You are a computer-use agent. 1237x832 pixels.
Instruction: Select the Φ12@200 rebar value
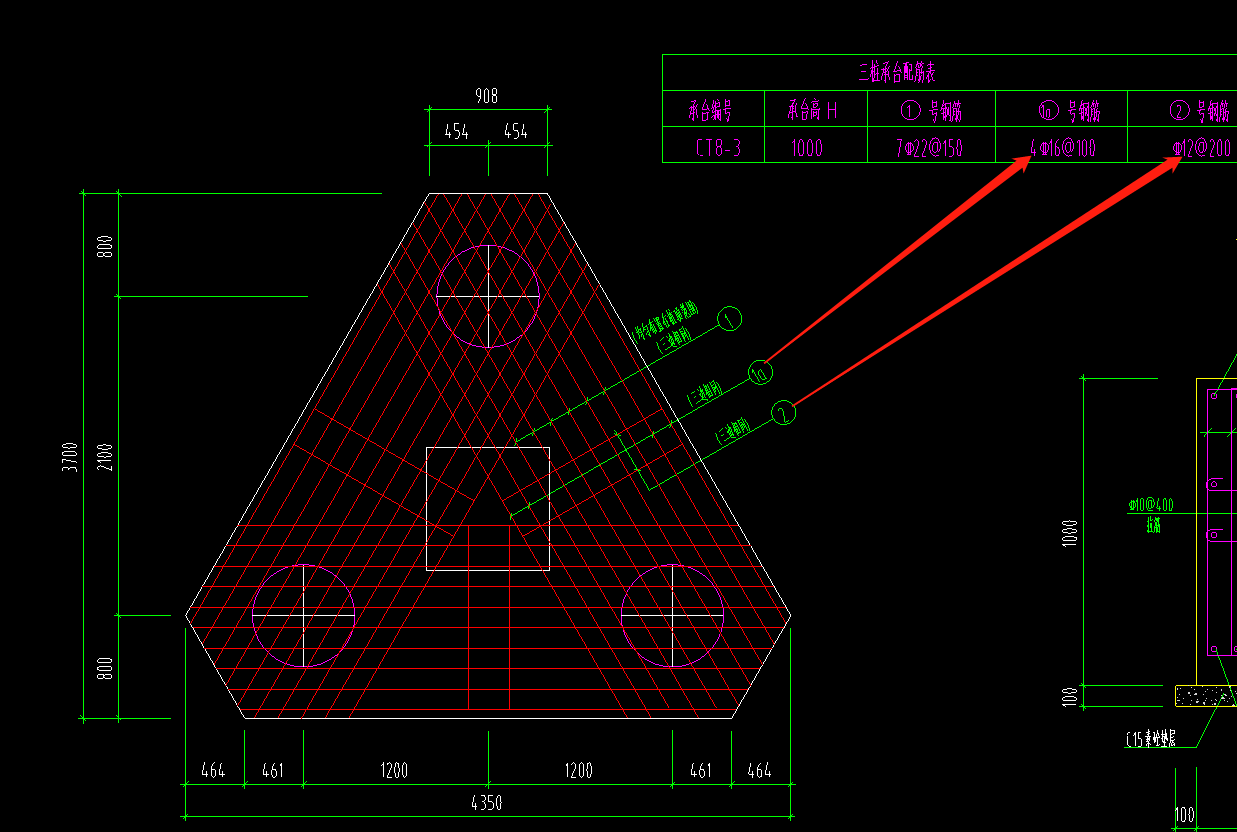click(1202, 148)
